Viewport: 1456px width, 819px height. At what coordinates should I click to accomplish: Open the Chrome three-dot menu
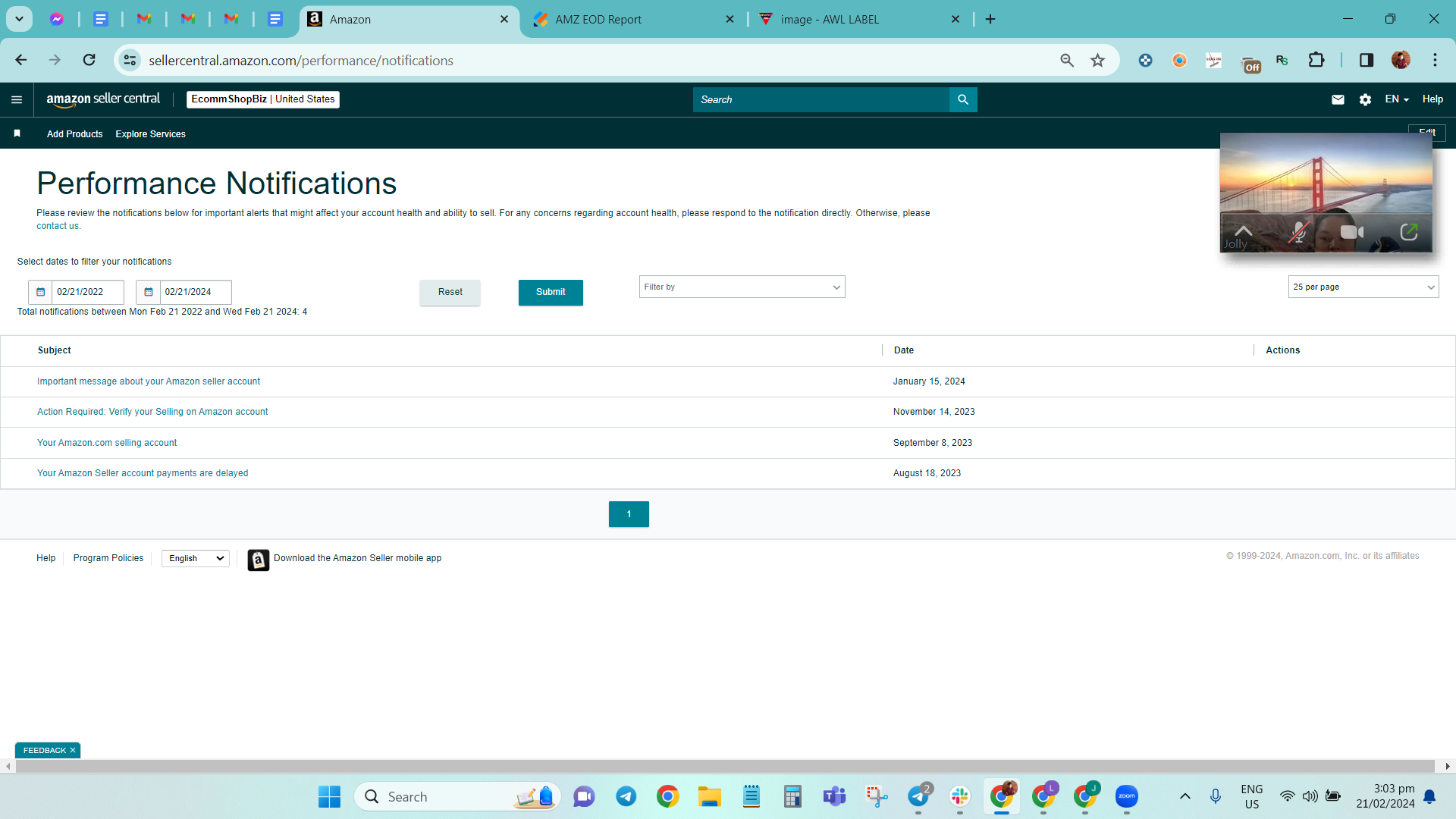1435,60
